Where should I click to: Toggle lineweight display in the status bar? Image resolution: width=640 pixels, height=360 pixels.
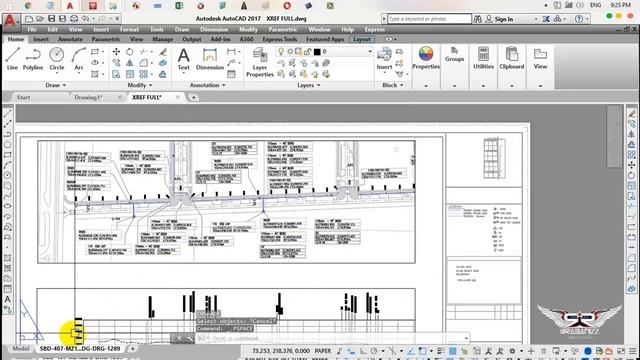441,351
